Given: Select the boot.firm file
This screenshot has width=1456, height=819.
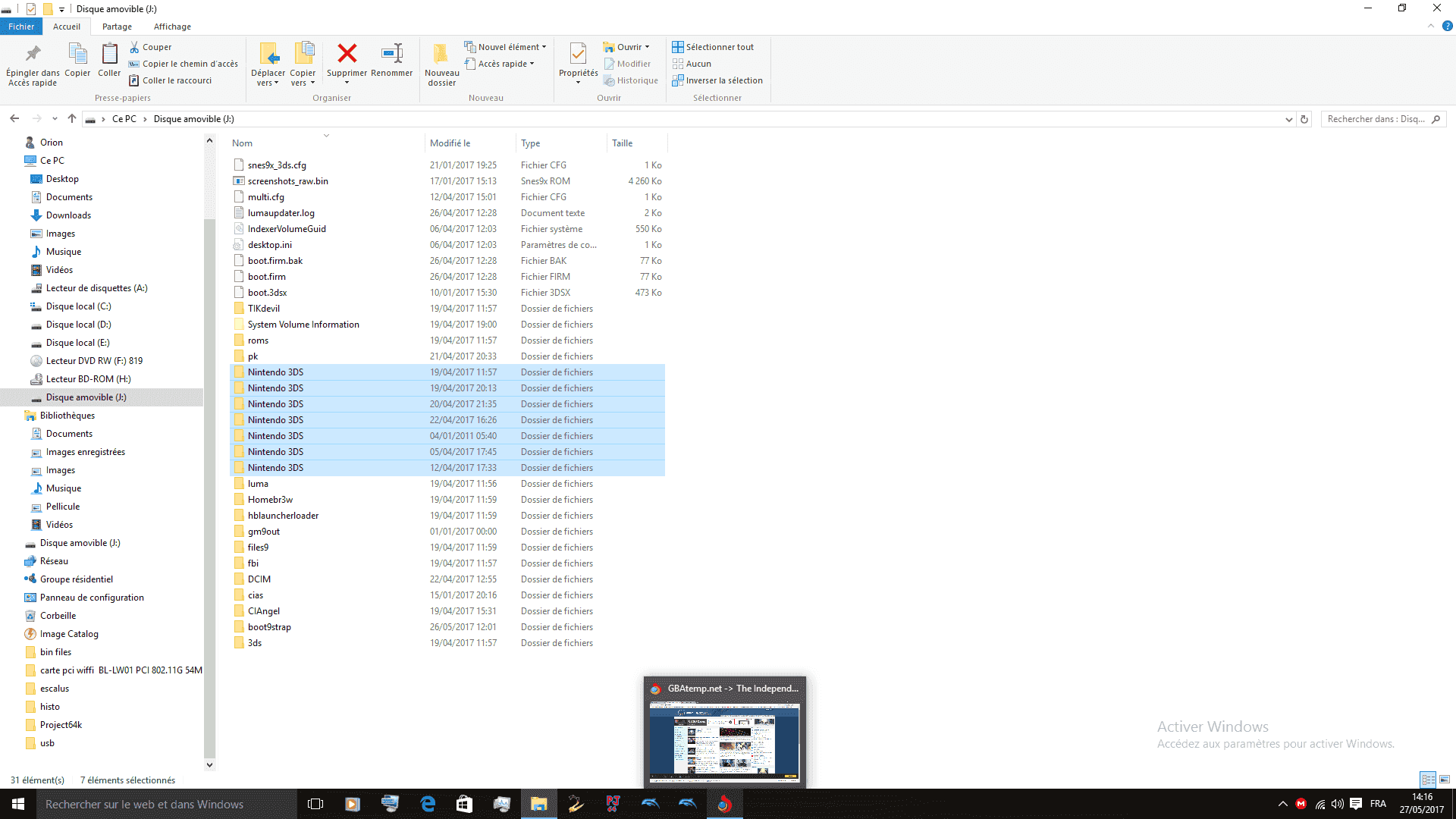Looking at the screenshot, I should pyautogui.click(x=447, y=277).
